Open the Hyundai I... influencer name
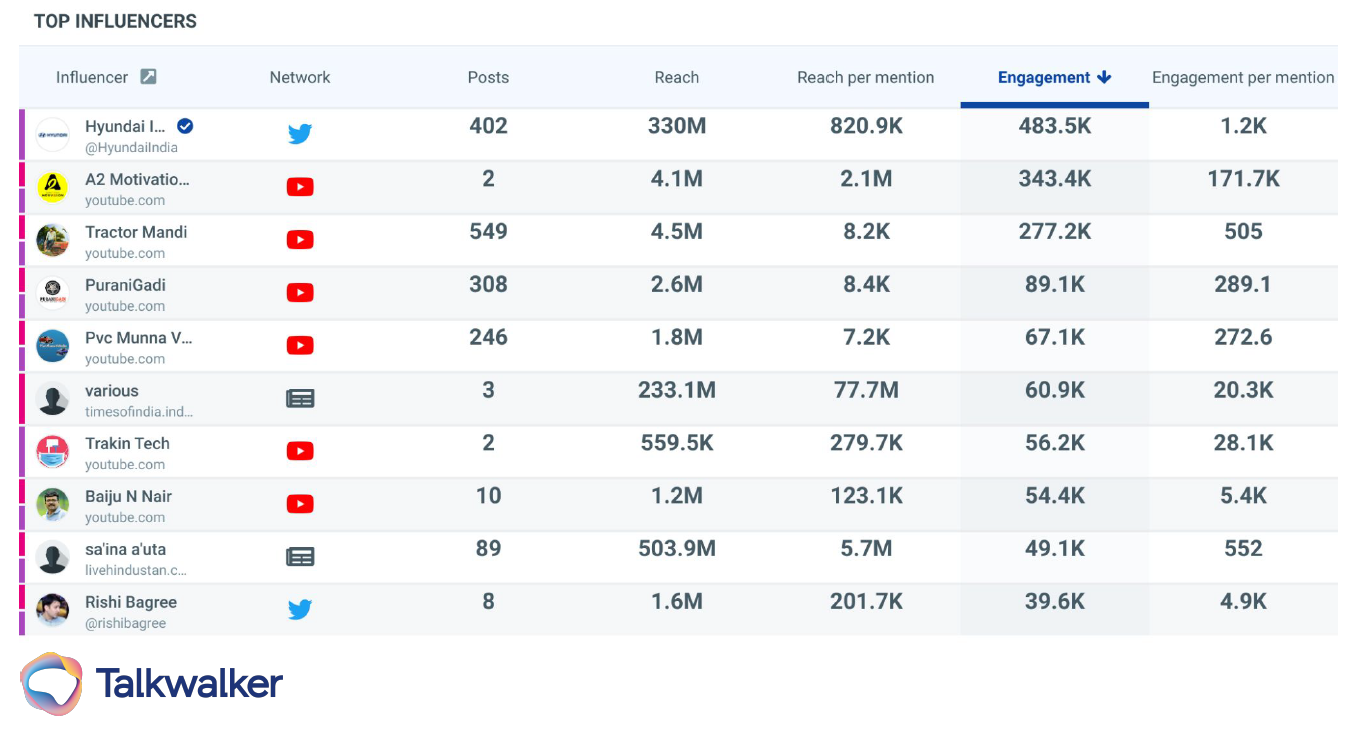1367x730 pixels. pyautogui.click(x=125, y=126)
